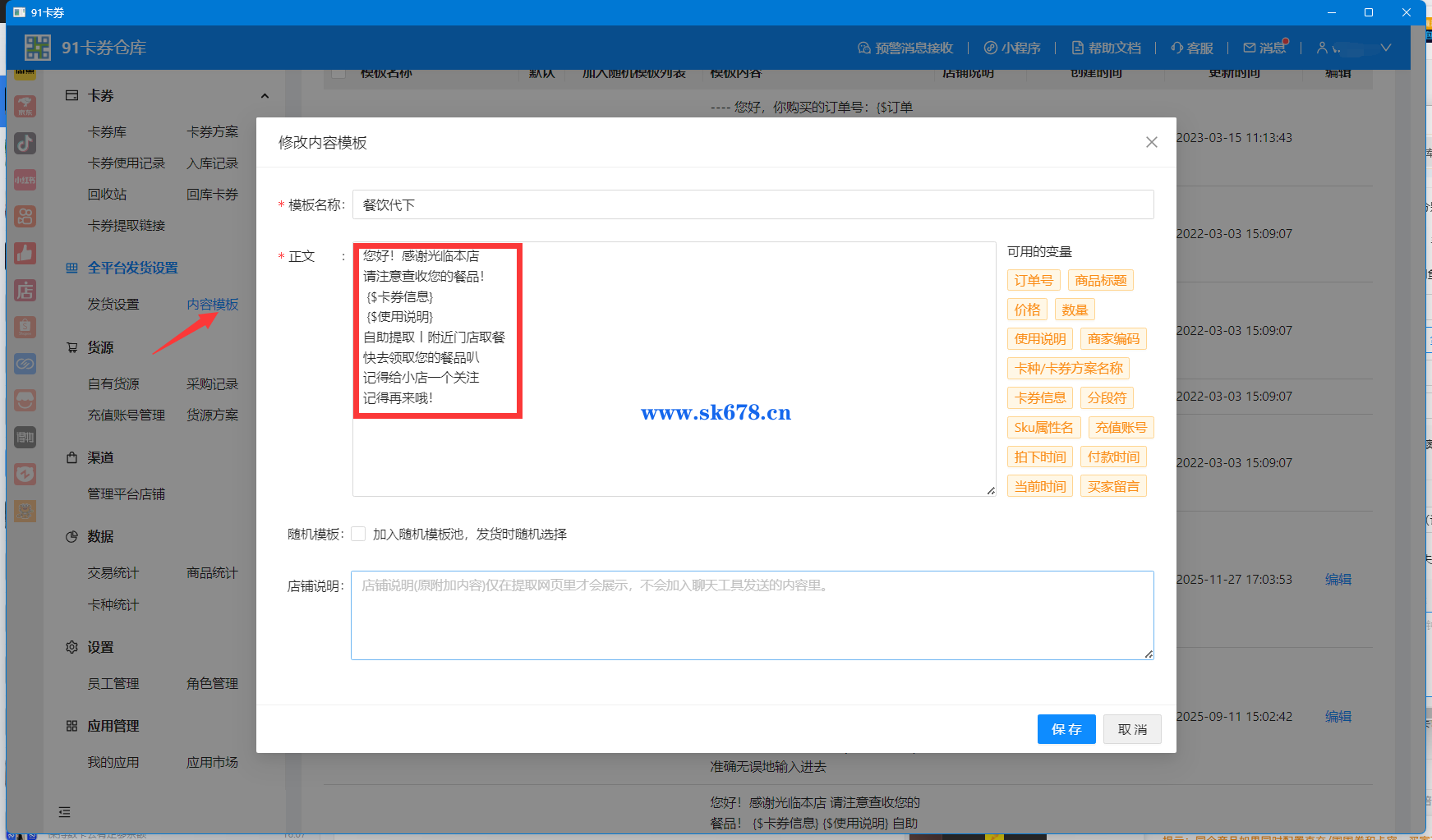Open 帮助文档 document icon in header
This screenshot has height=840, width=1432.
pyautogui.click(x=1077, y=48)
